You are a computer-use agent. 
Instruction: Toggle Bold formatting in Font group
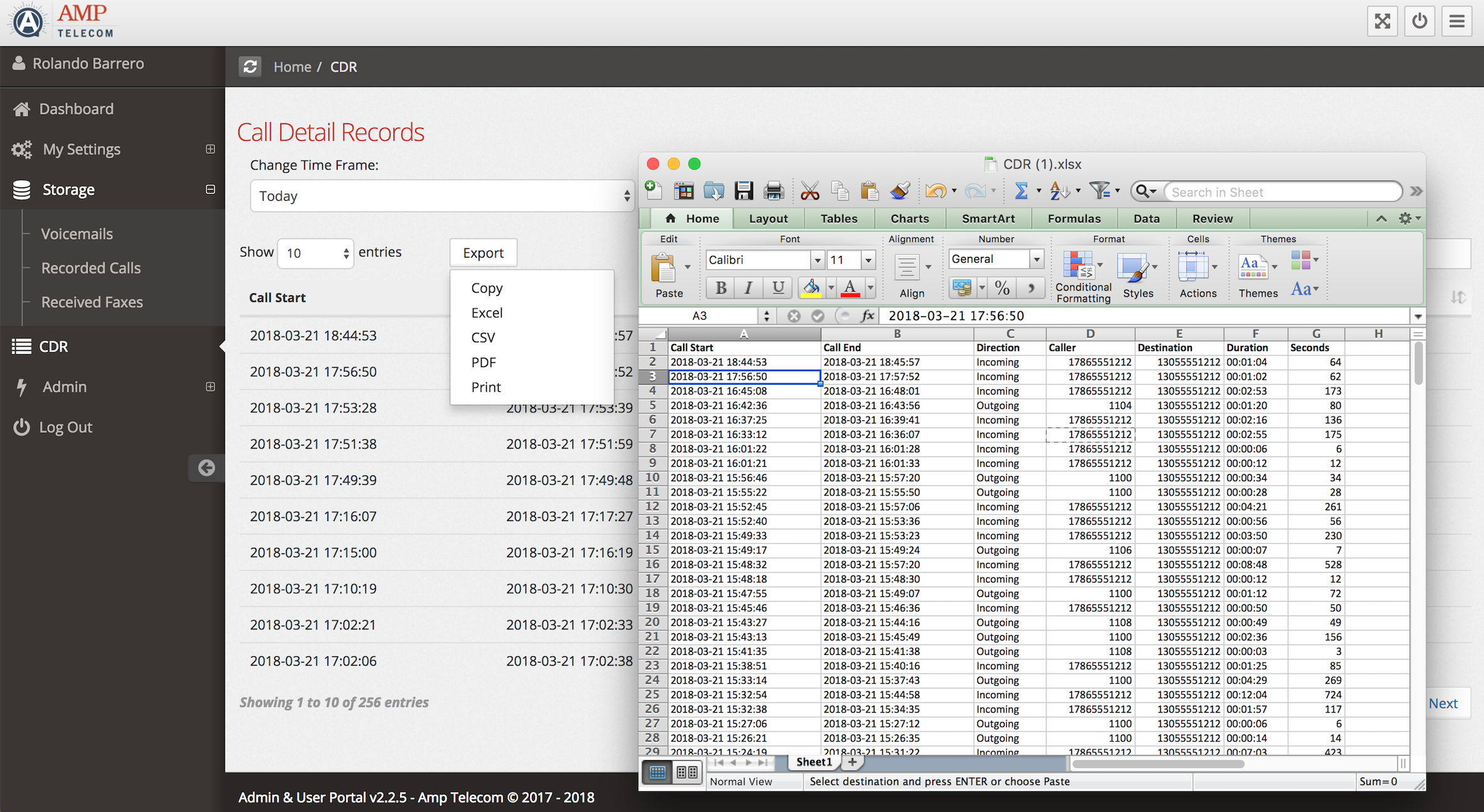[x=721, y=288]
